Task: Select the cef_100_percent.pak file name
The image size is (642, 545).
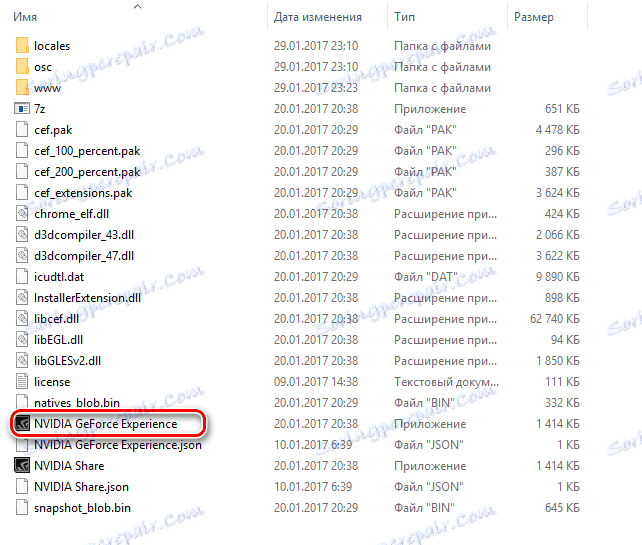Action: 87,151
